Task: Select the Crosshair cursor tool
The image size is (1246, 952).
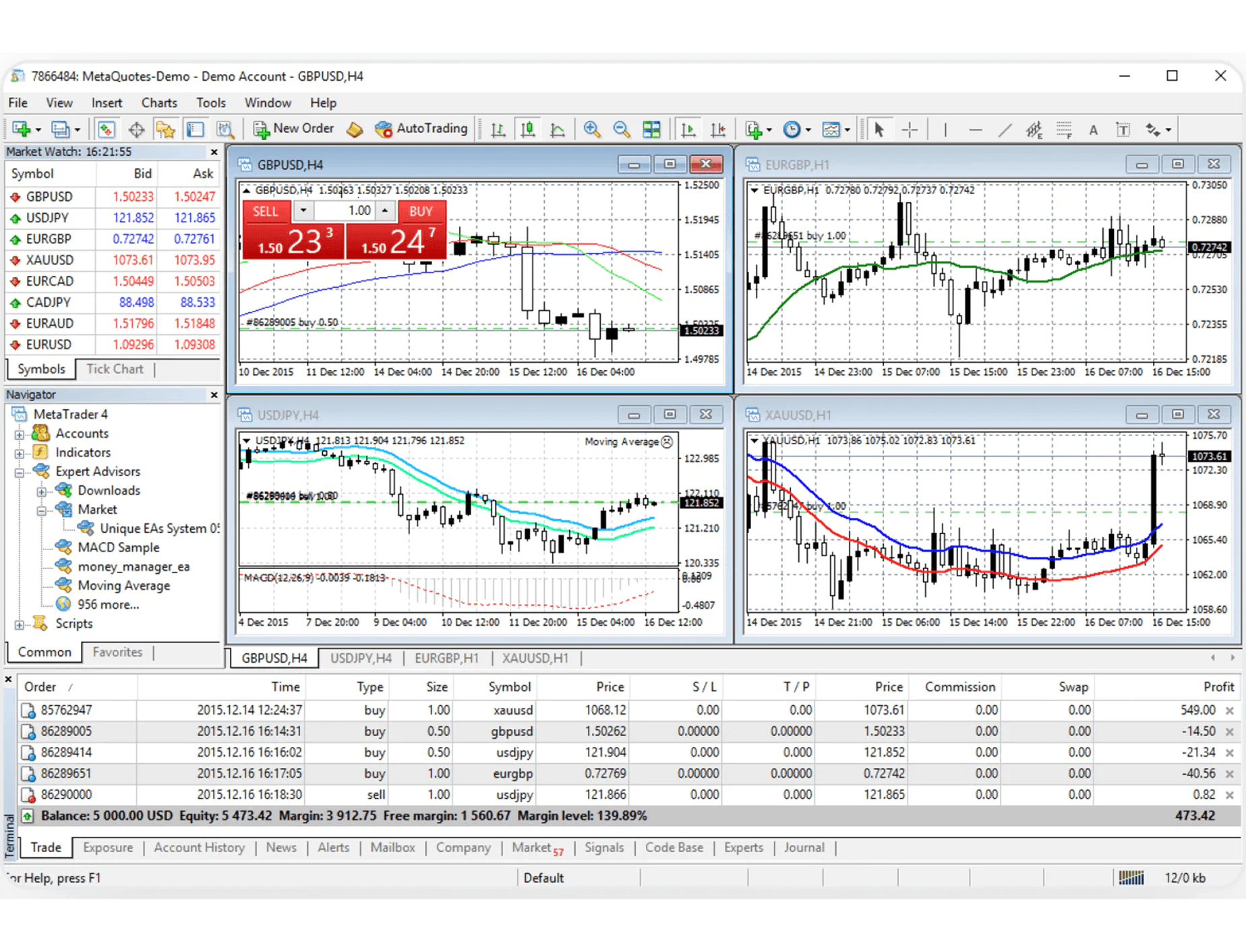Action: (x=910, y=129)
